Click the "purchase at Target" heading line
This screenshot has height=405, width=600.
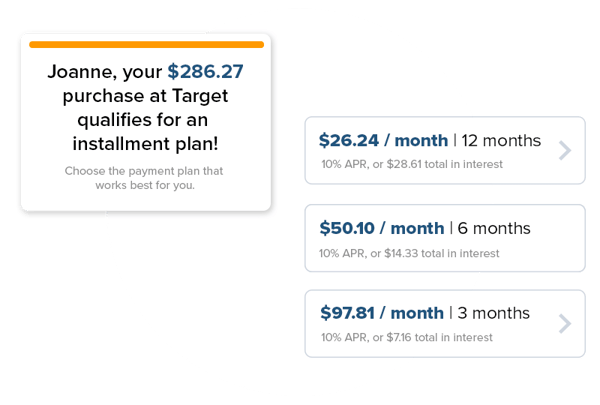pos(145,96)
